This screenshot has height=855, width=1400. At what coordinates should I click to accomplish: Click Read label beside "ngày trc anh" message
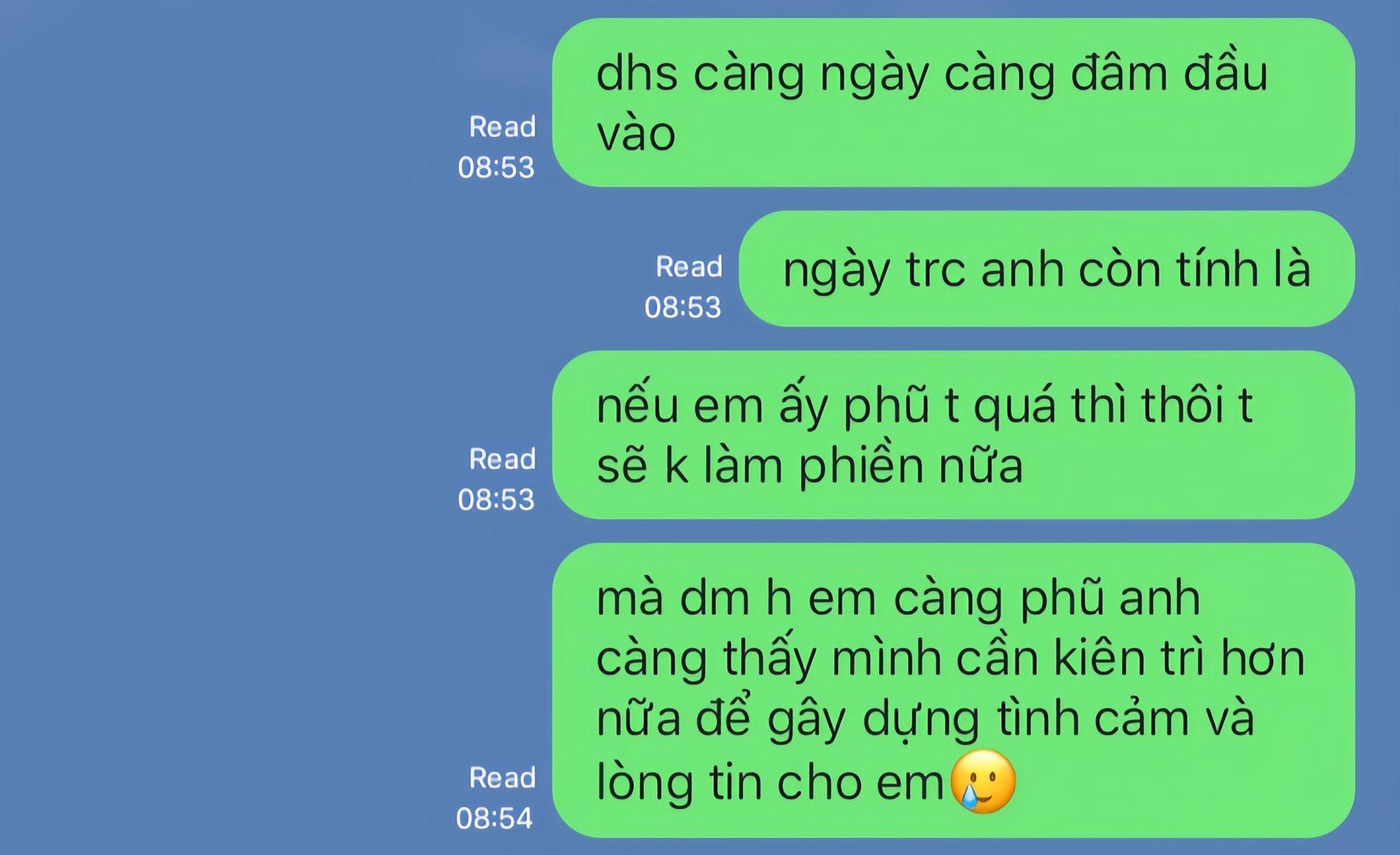(x=688, y=267)
